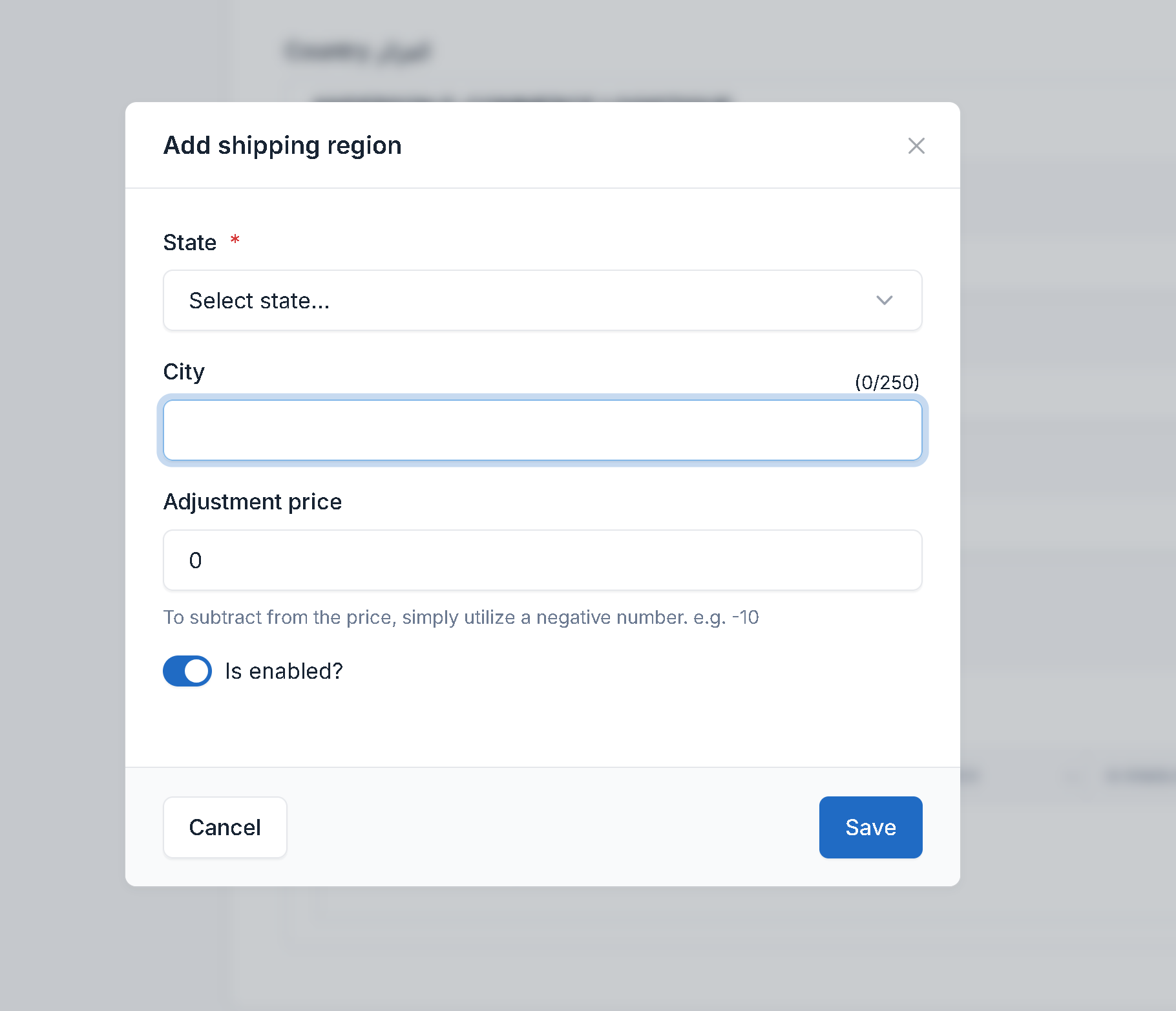Click the negative number hint text
1176x1011 pixels.
[460, 617]
